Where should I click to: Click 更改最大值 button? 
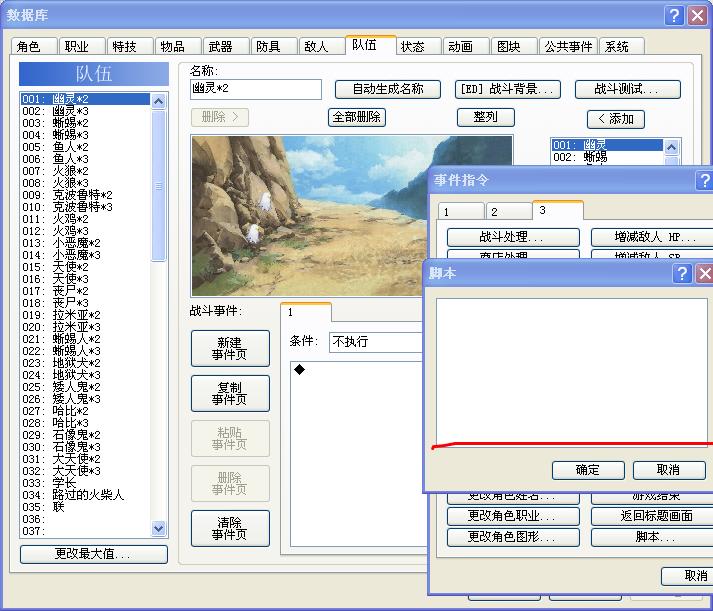(94, 554)
